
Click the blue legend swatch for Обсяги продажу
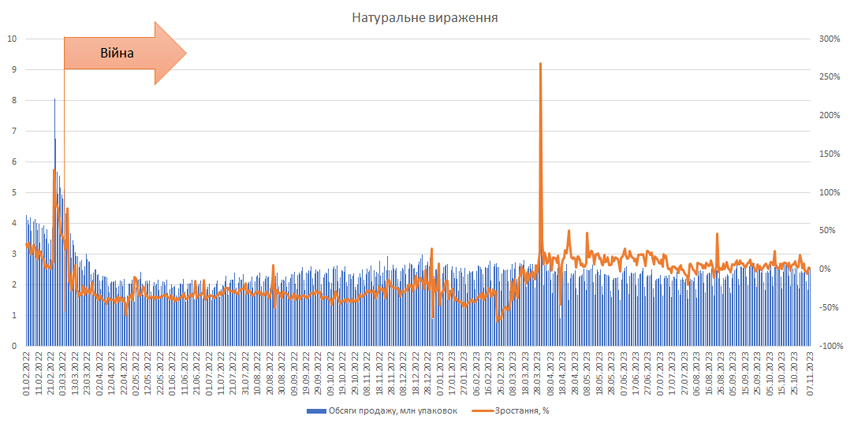click(317, 411)
